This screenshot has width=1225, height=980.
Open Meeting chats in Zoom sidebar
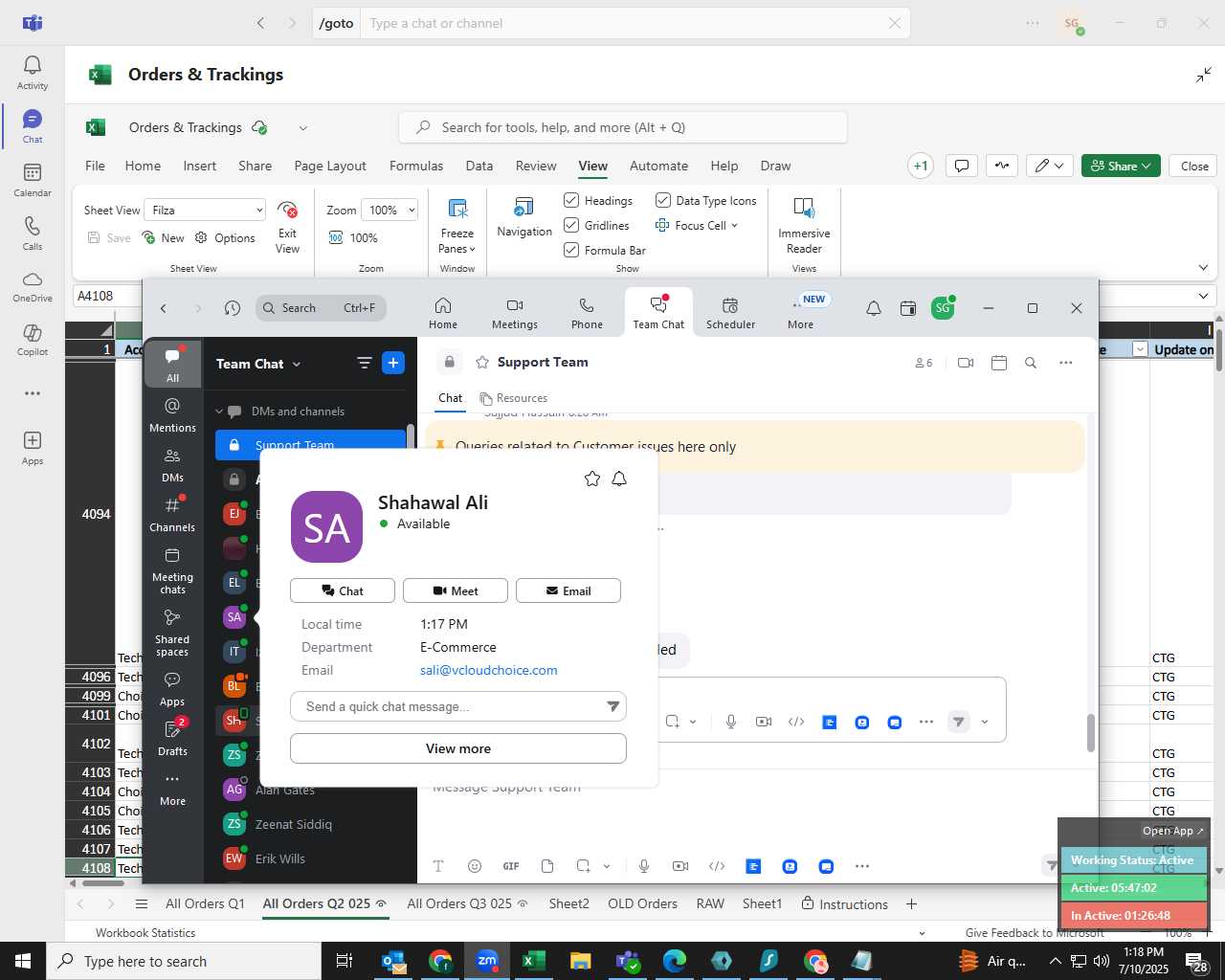coord(172,571)
